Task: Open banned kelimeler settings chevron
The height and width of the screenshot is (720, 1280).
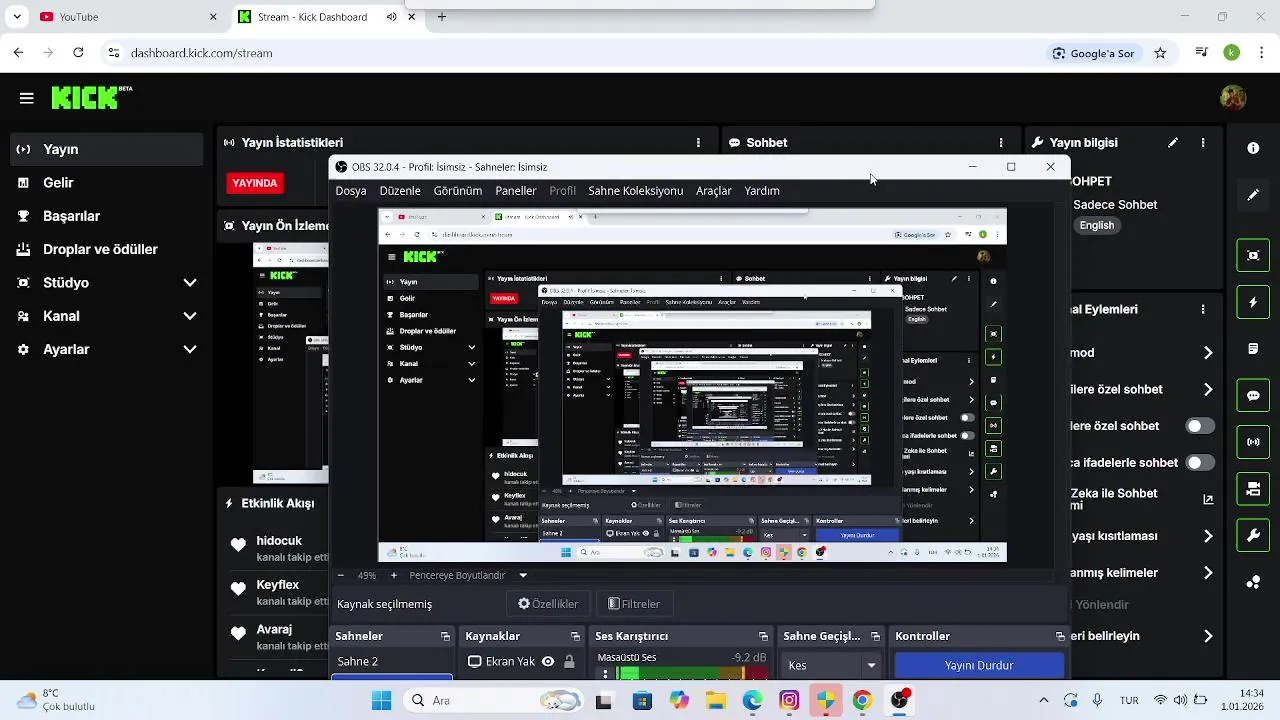Action: 1208,573
